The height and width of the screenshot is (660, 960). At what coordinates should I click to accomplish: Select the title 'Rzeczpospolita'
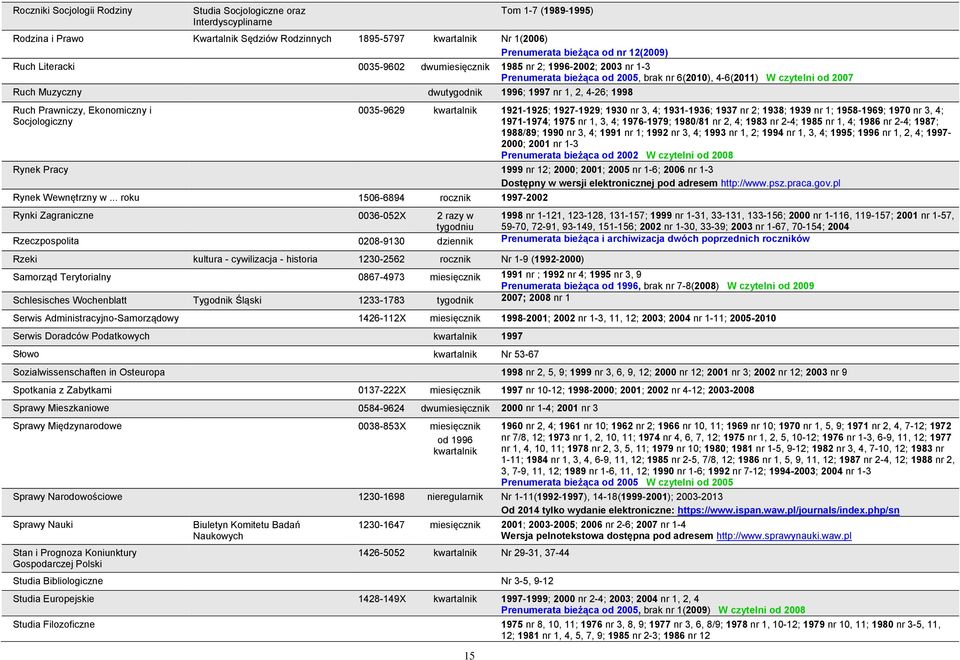pos(46,241)
